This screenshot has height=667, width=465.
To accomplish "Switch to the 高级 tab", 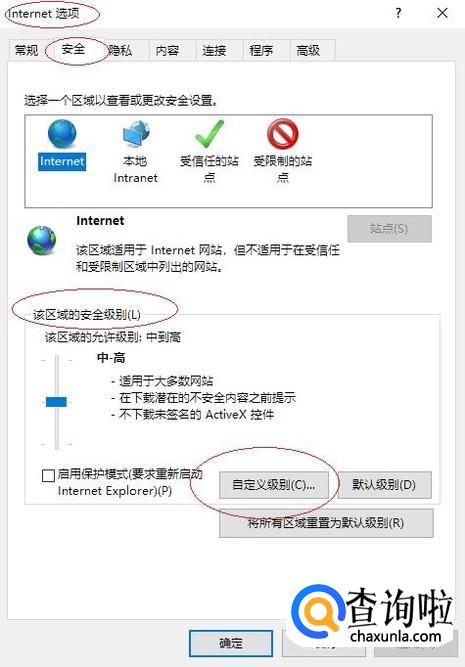I will (308, 51).
